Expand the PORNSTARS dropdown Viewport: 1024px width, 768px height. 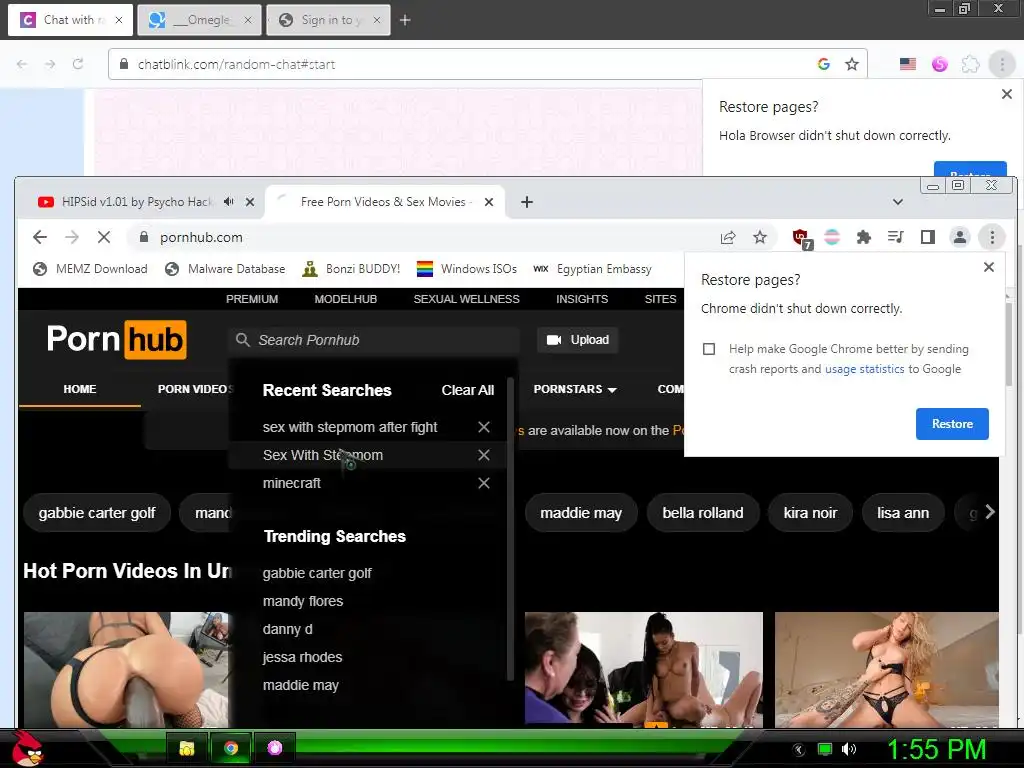pyautogui.click(x=575, y=389)
